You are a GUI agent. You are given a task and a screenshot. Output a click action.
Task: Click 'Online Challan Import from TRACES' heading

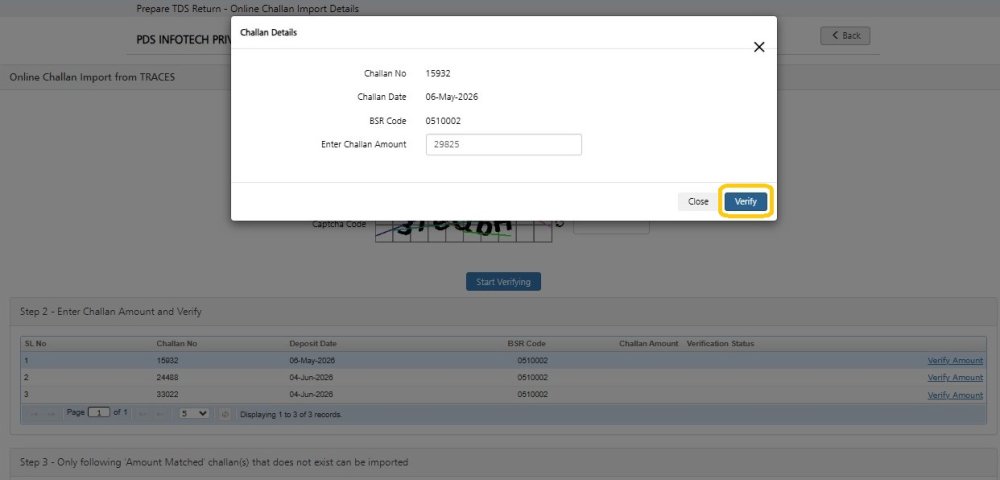click(92, 77)
